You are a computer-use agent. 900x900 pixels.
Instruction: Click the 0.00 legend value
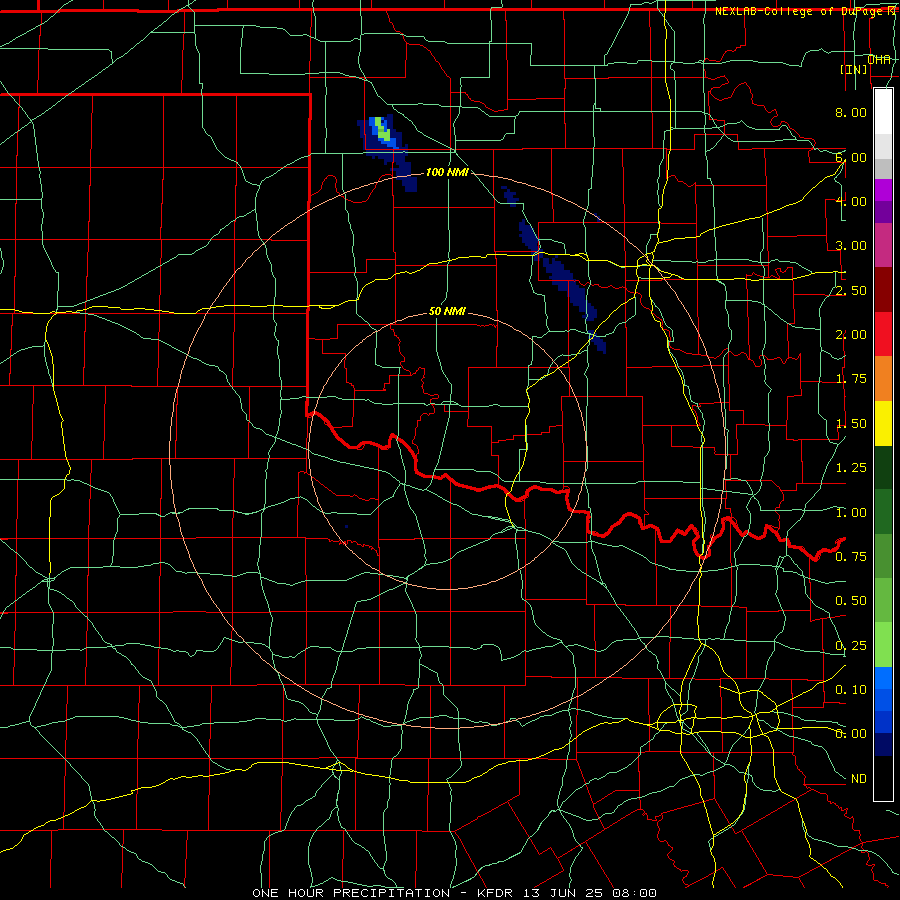coord(851,734)
